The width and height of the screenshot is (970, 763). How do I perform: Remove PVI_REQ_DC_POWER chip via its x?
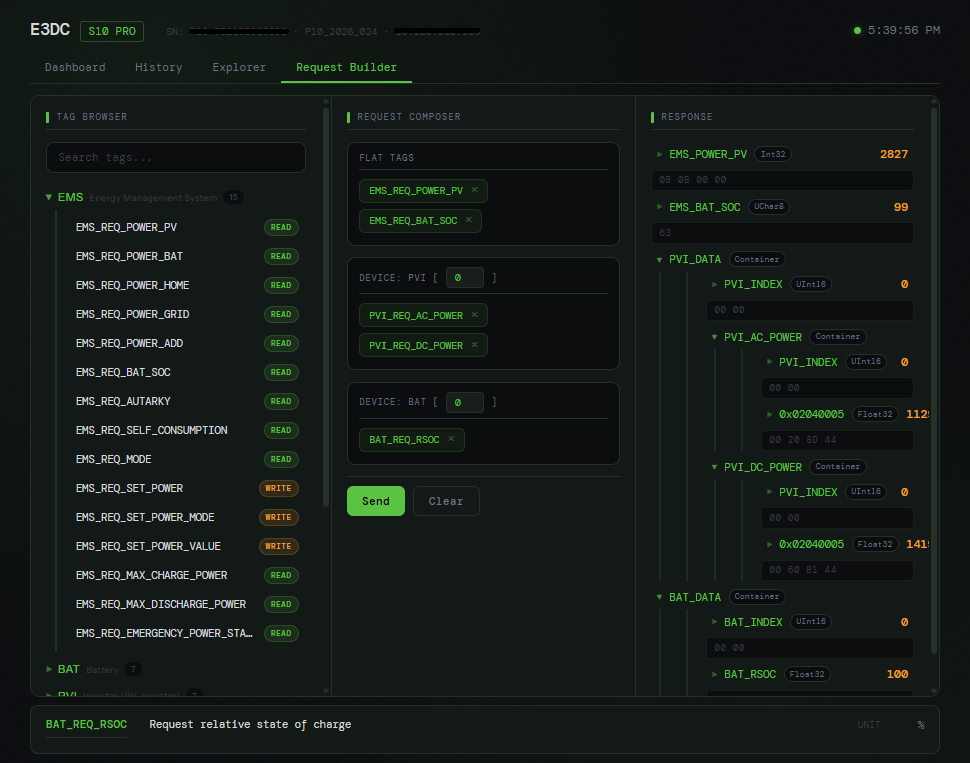click(474, 345)
